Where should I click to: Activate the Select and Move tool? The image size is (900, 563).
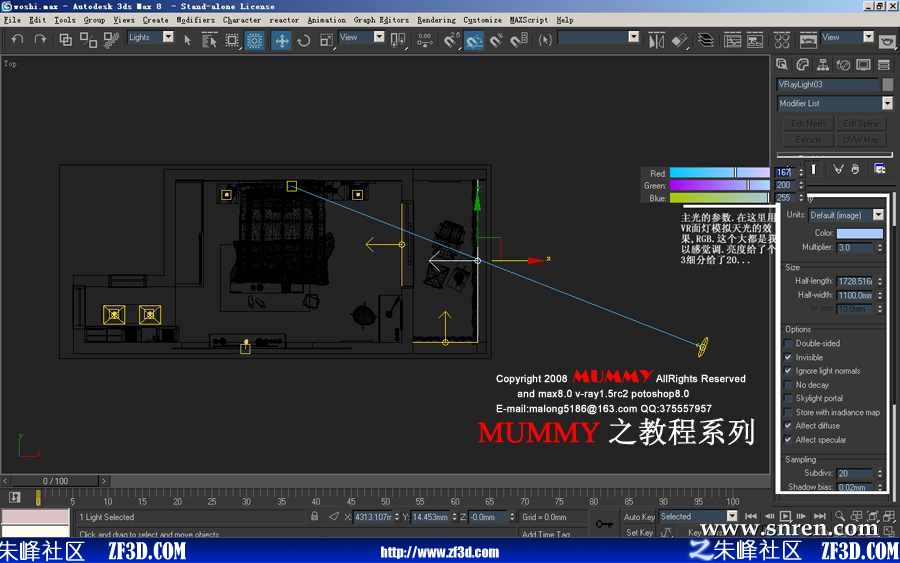pos(281,40)
